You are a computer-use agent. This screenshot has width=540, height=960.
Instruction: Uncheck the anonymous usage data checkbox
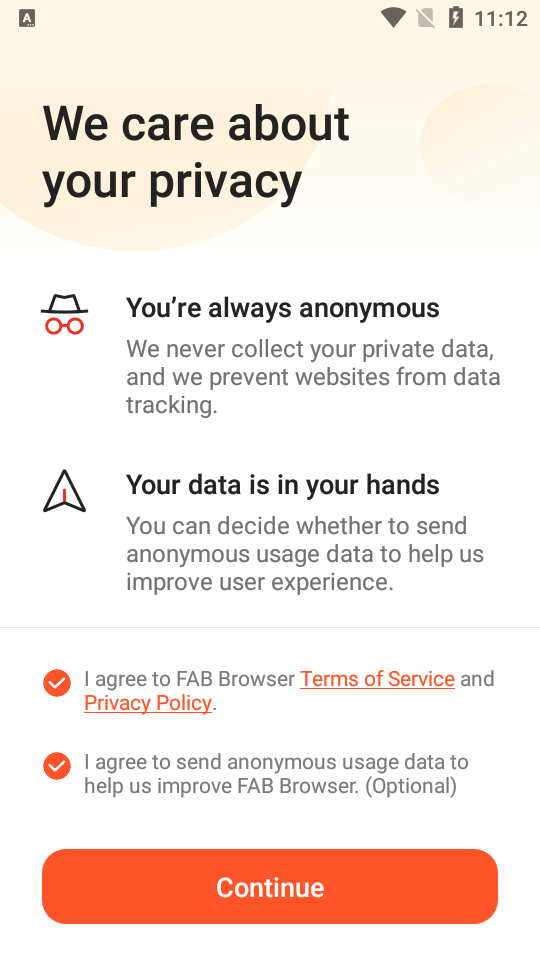pos(57,766)
